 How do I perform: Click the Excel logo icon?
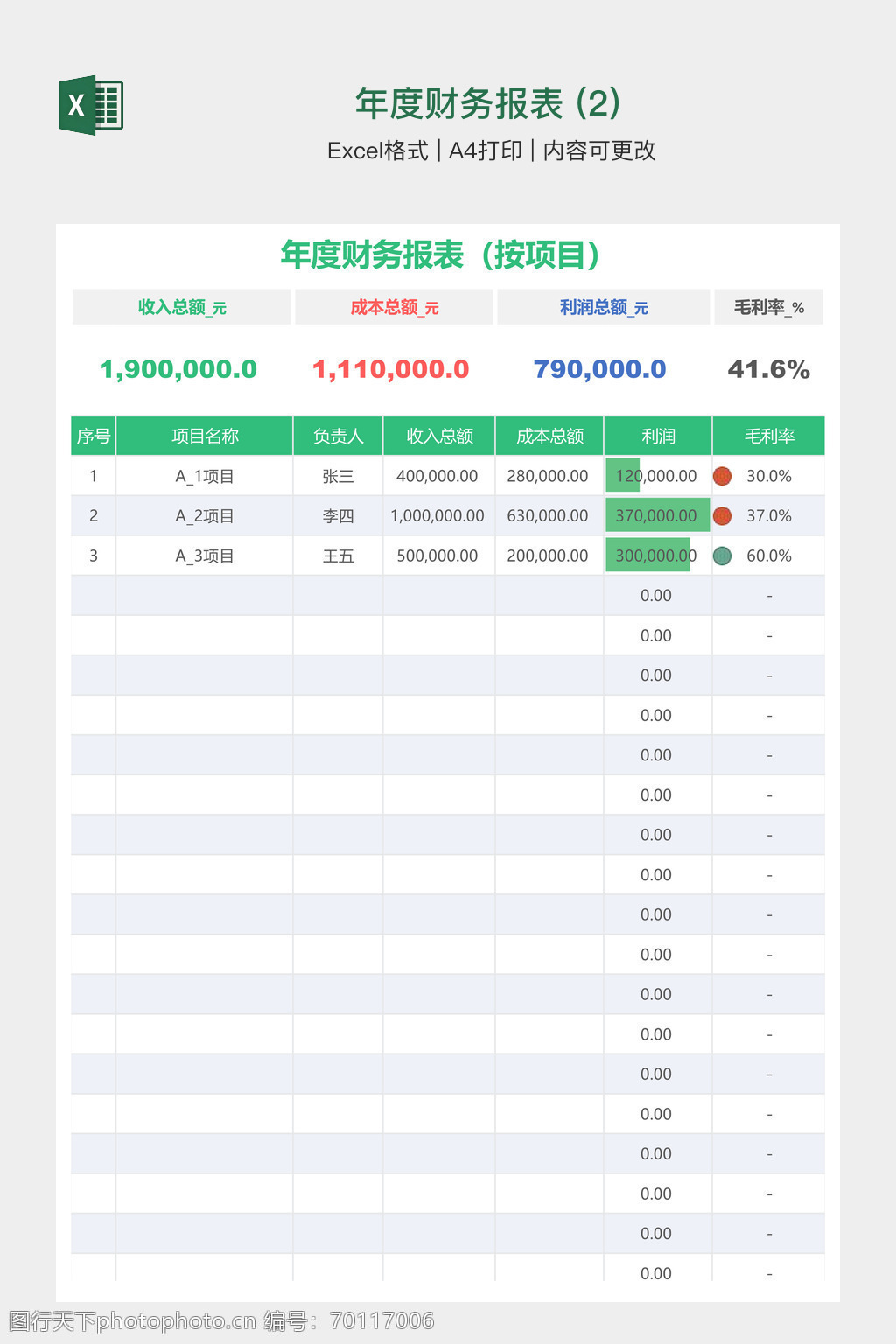pyautogui.click(x=91, y=105)
